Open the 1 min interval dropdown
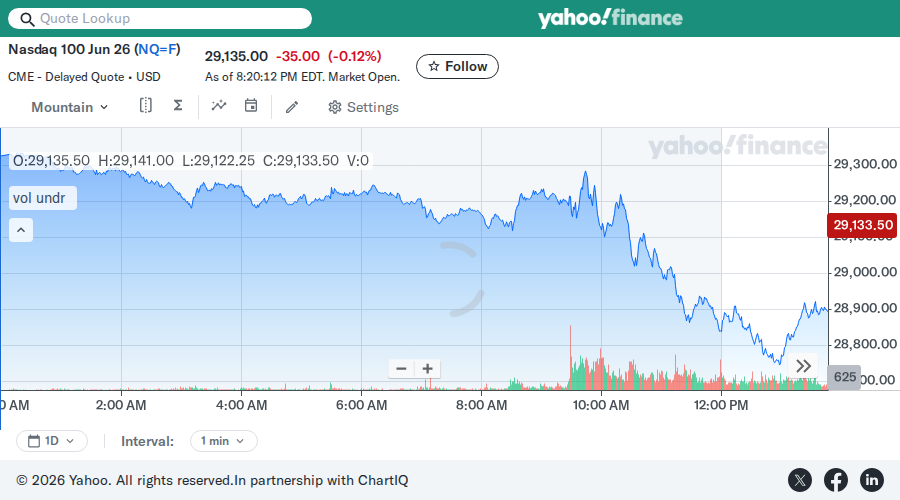Image resolution: width=900 pixels, height=500 pixels. coord(223,441)
